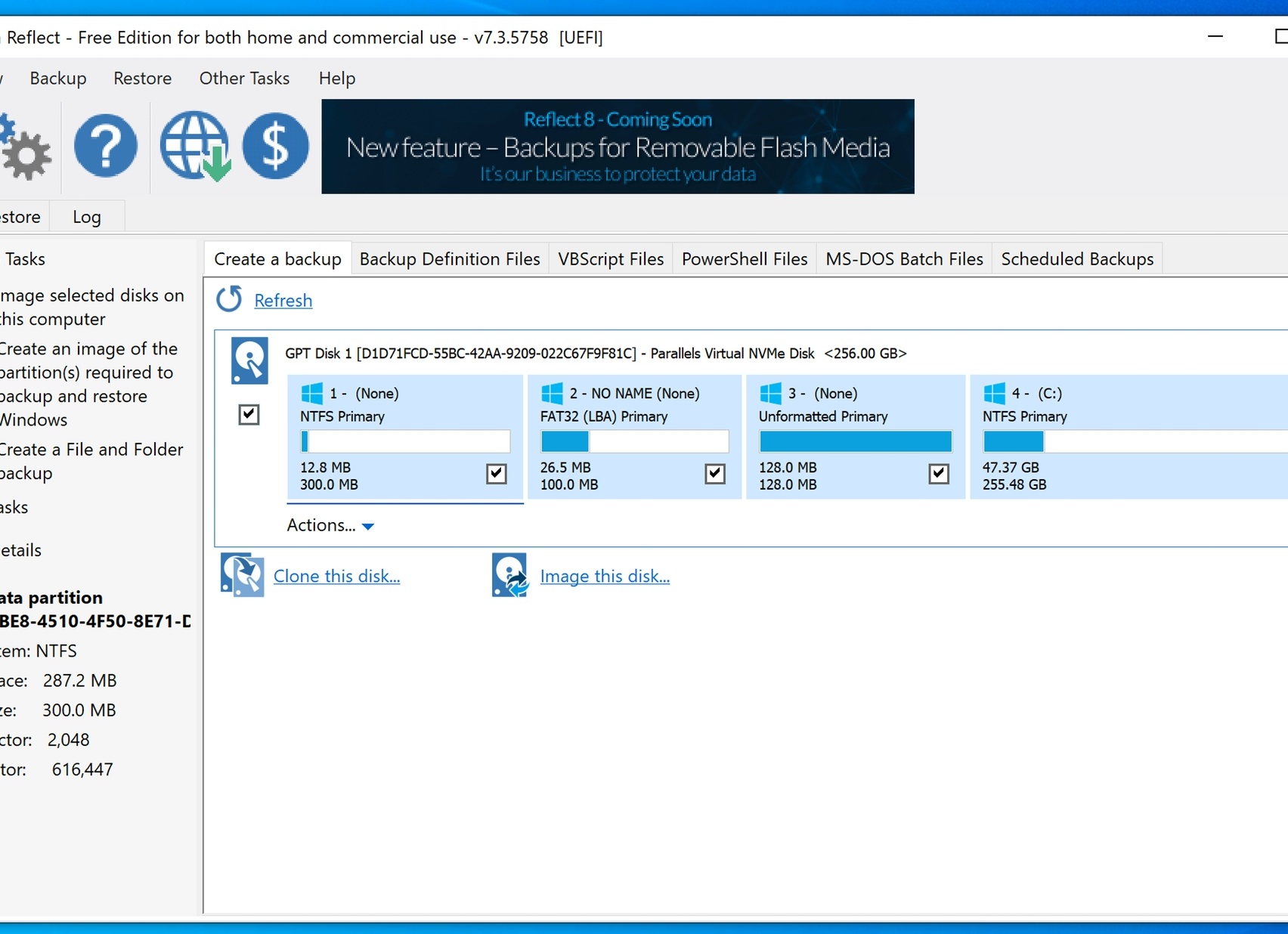Click the 26.5 MB used value
The height and width of the screenshot is (934, 1288).
click(x=565, y=468)
